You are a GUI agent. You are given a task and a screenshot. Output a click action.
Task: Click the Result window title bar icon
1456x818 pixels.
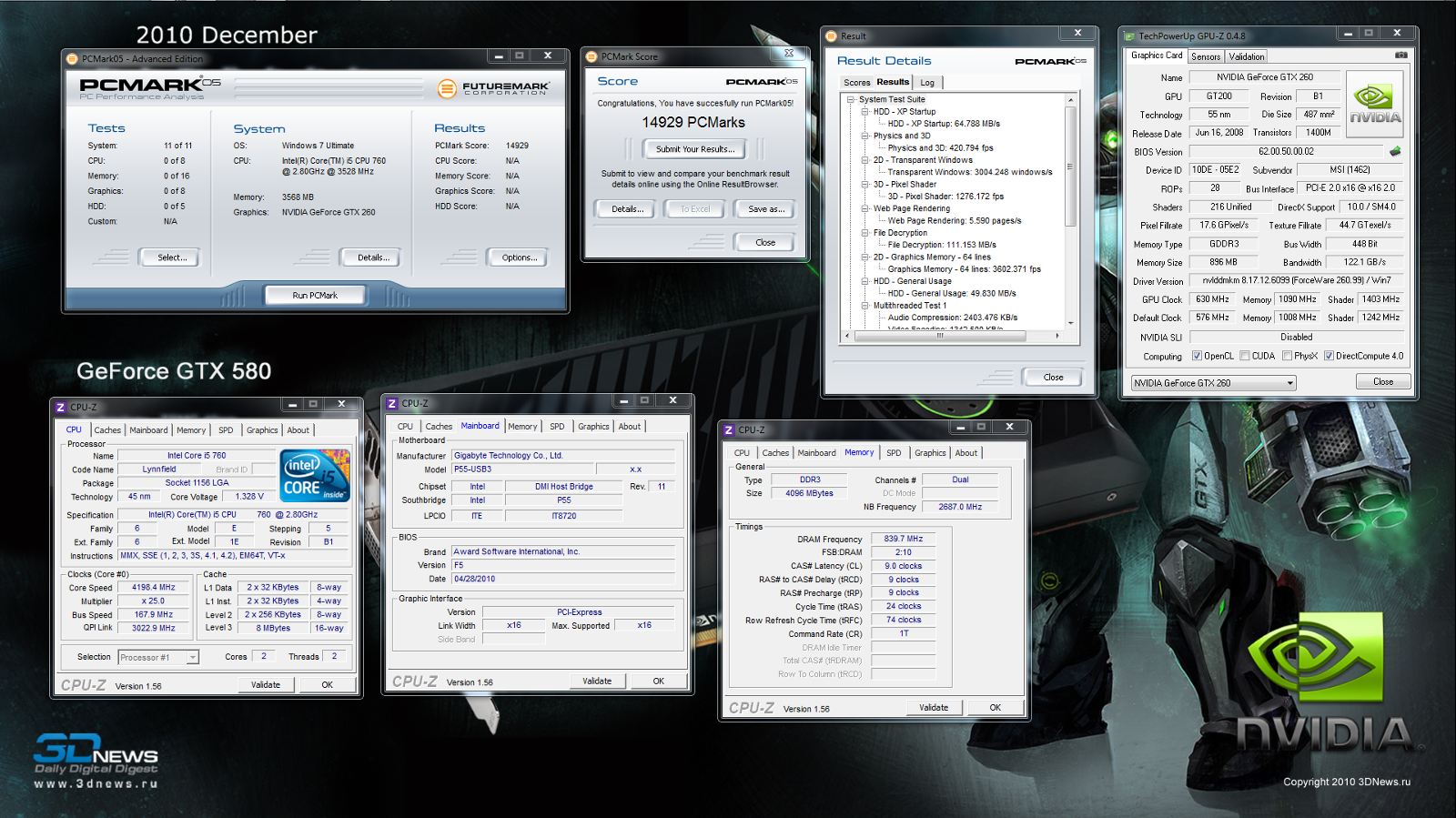(831, 36)
